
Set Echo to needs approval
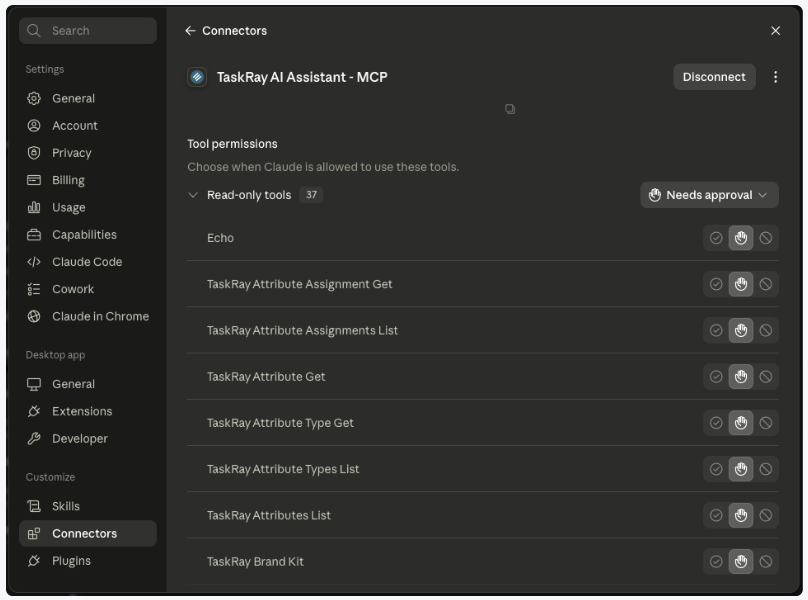click(x=740, y=238)
